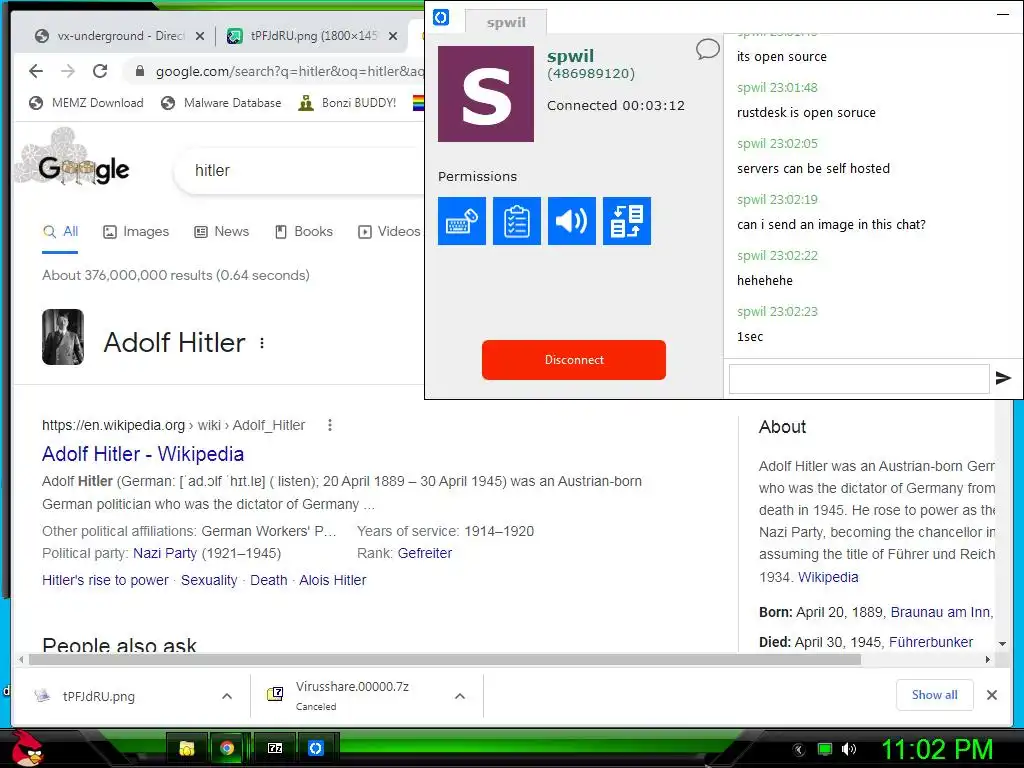Expand options for Virusshare.00000.7z download
Image resolution: width=1024 pixels, height=768 pixels.
pos(460,696)
